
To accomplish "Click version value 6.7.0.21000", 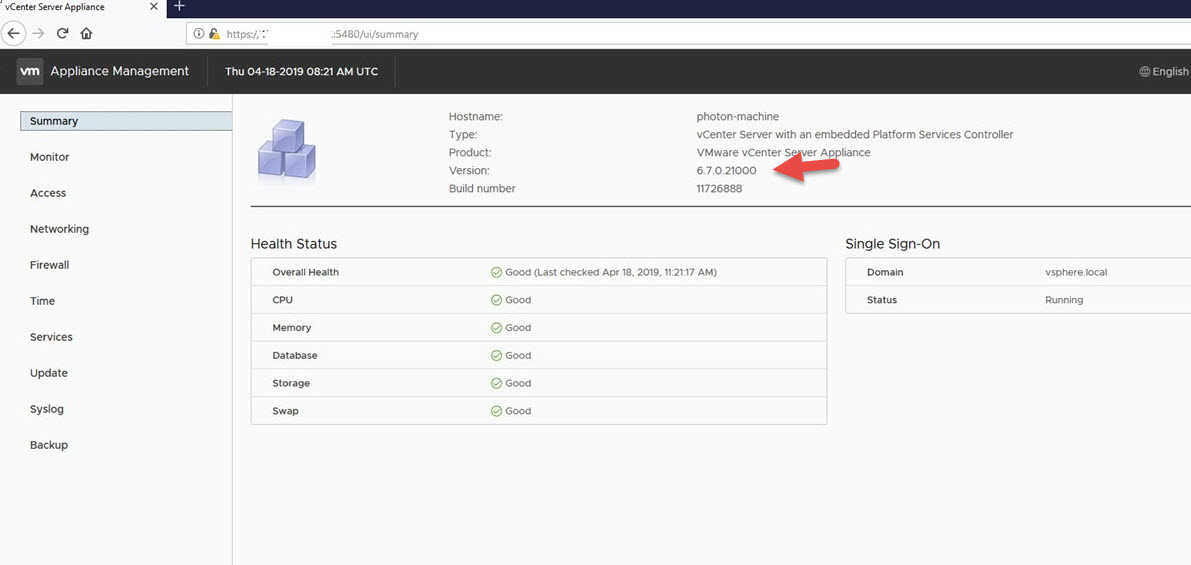I will 726,171.
